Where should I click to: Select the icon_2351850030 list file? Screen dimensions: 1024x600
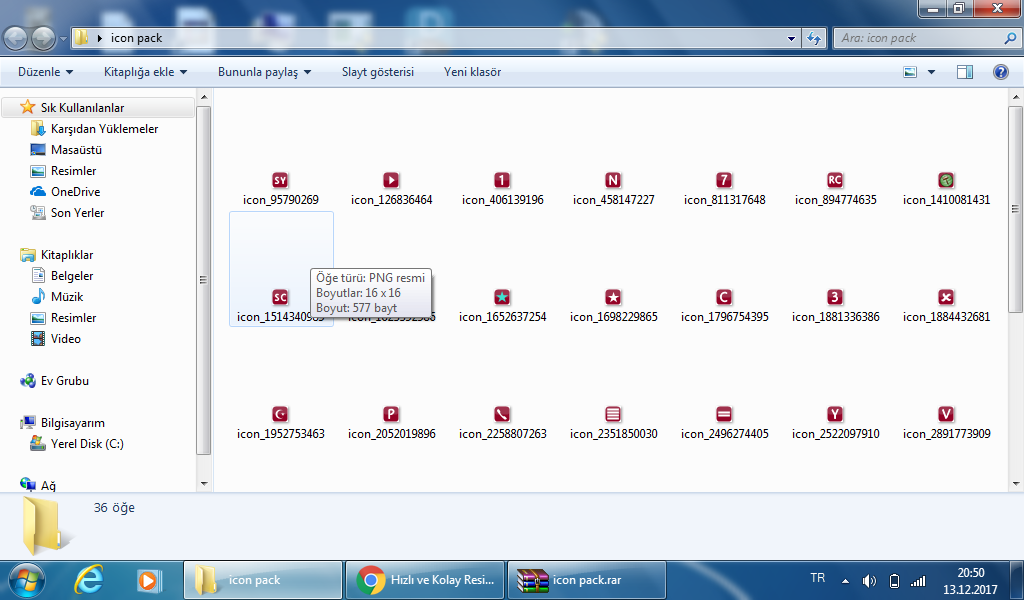(x=613, y=423)
